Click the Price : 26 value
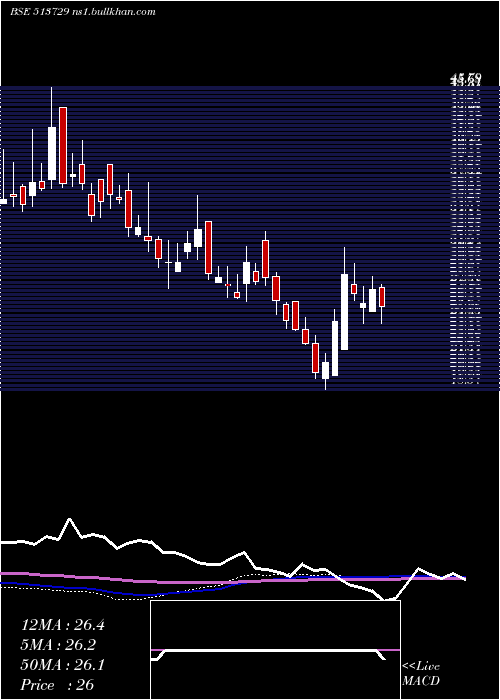 click(x=58, y=684)
